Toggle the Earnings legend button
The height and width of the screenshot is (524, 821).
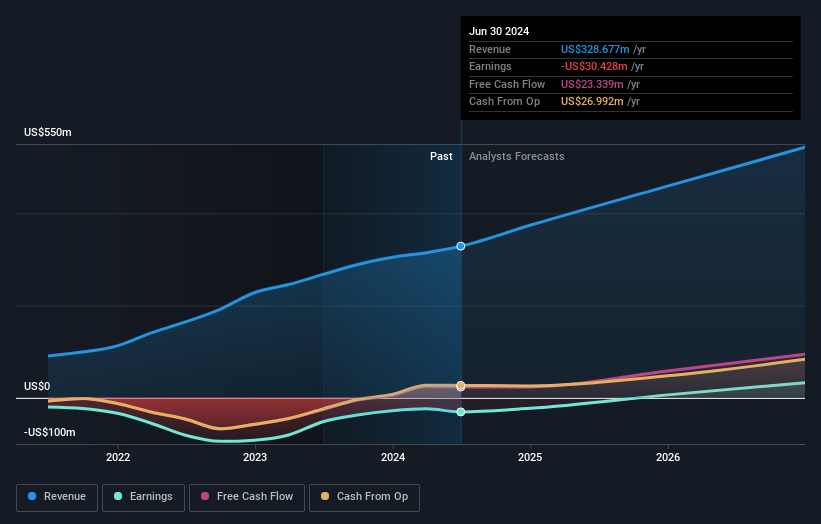[143, 497]
